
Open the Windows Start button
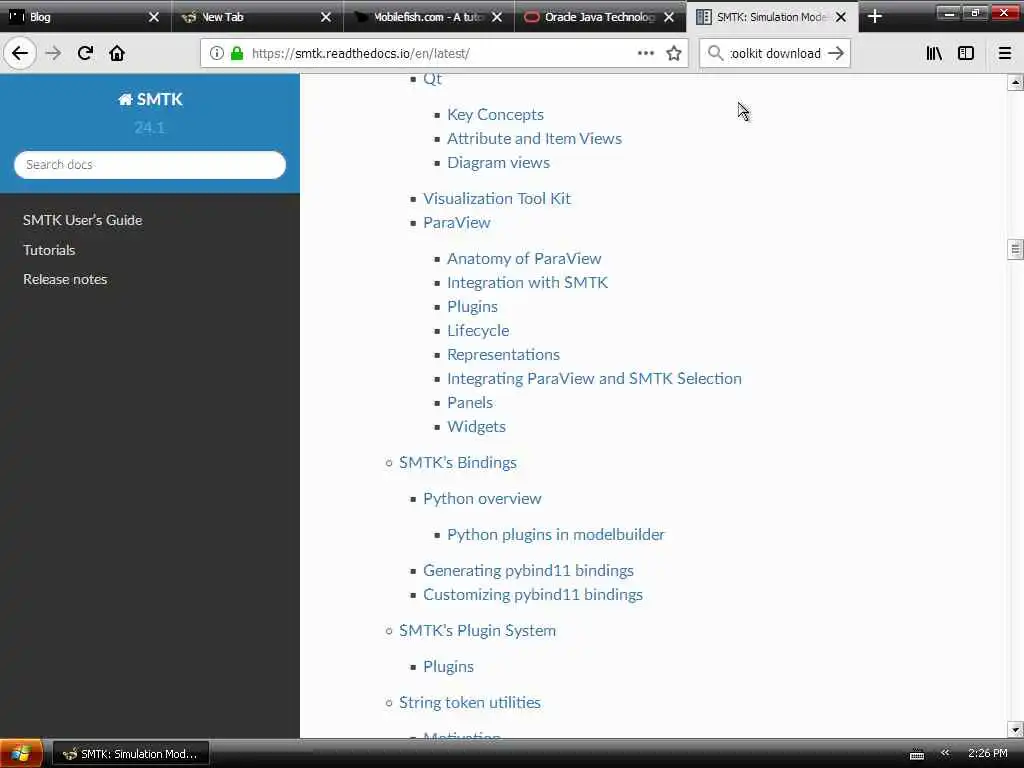point(21,754)
